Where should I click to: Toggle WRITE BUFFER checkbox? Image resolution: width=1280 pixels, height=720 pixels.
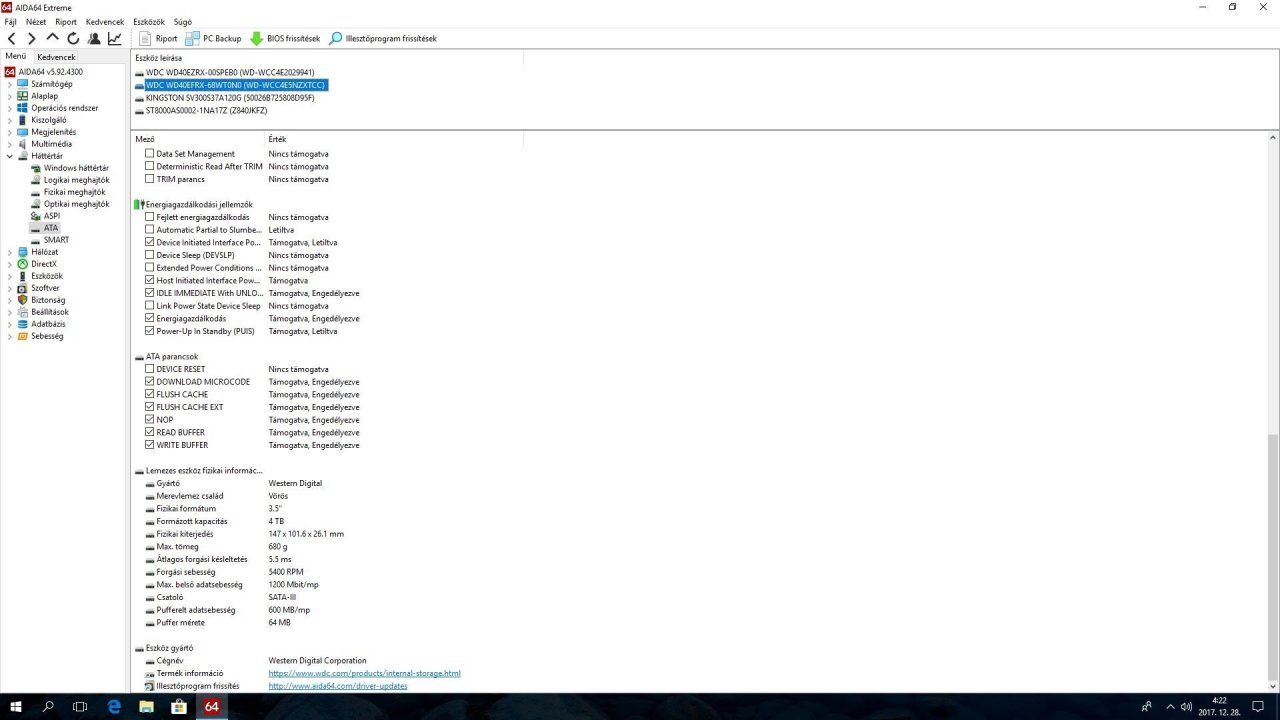click(x=150, y=445)
